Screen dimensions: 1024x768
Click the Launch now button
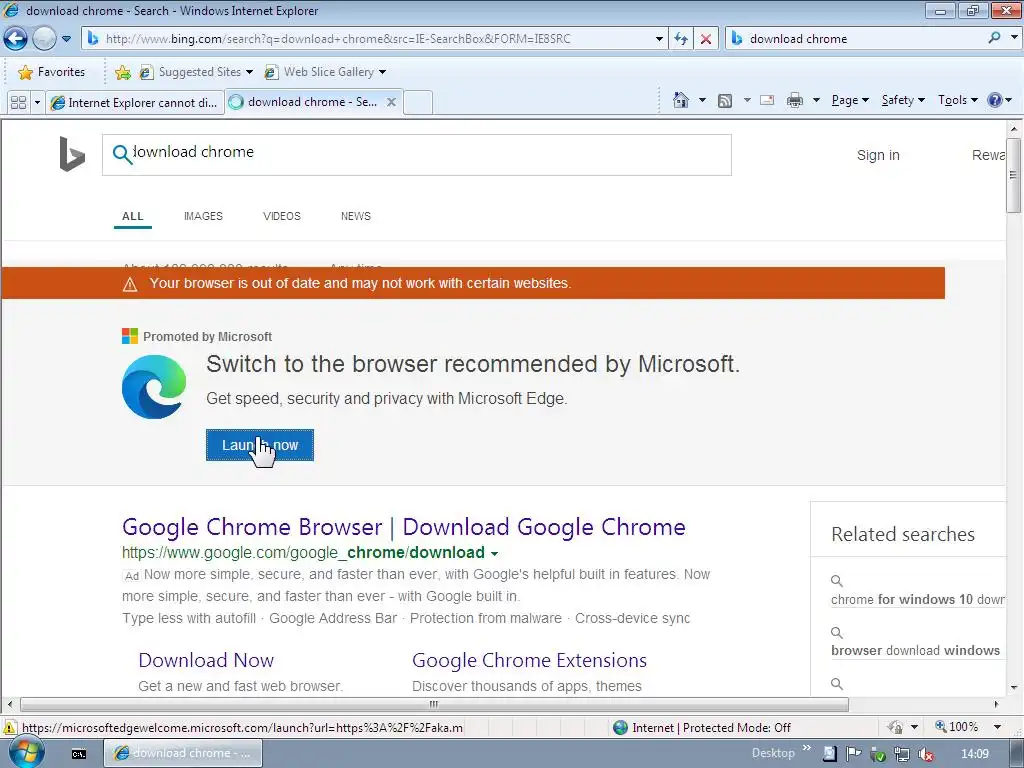click(x=260, y=445)
